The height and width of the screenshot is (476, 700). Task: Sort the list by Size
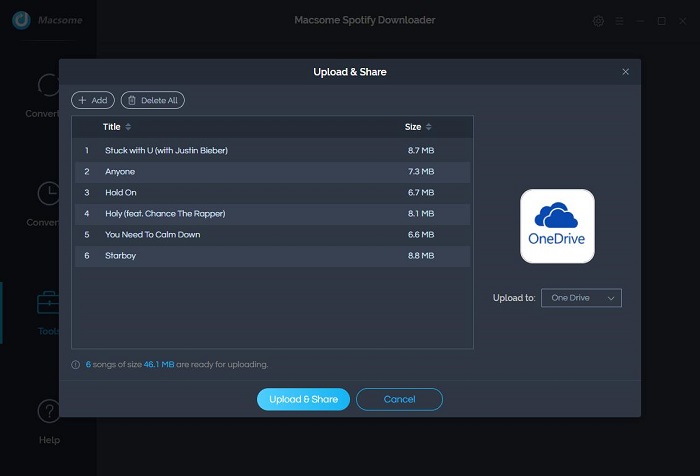pos(429,127)
